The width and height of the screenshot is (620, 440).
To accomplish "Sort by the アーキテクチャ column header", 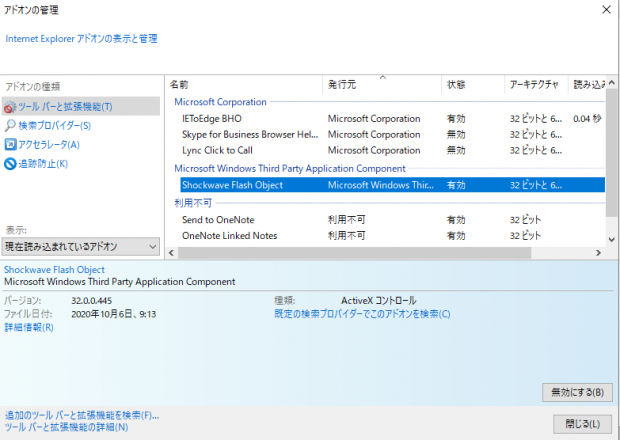I will coord(536,85).
